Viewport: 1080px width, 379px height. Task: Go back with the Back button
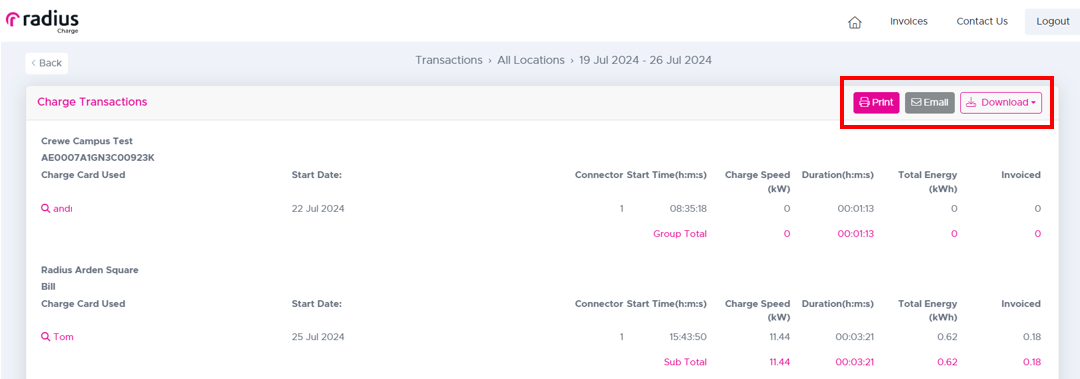coord(47,63)
